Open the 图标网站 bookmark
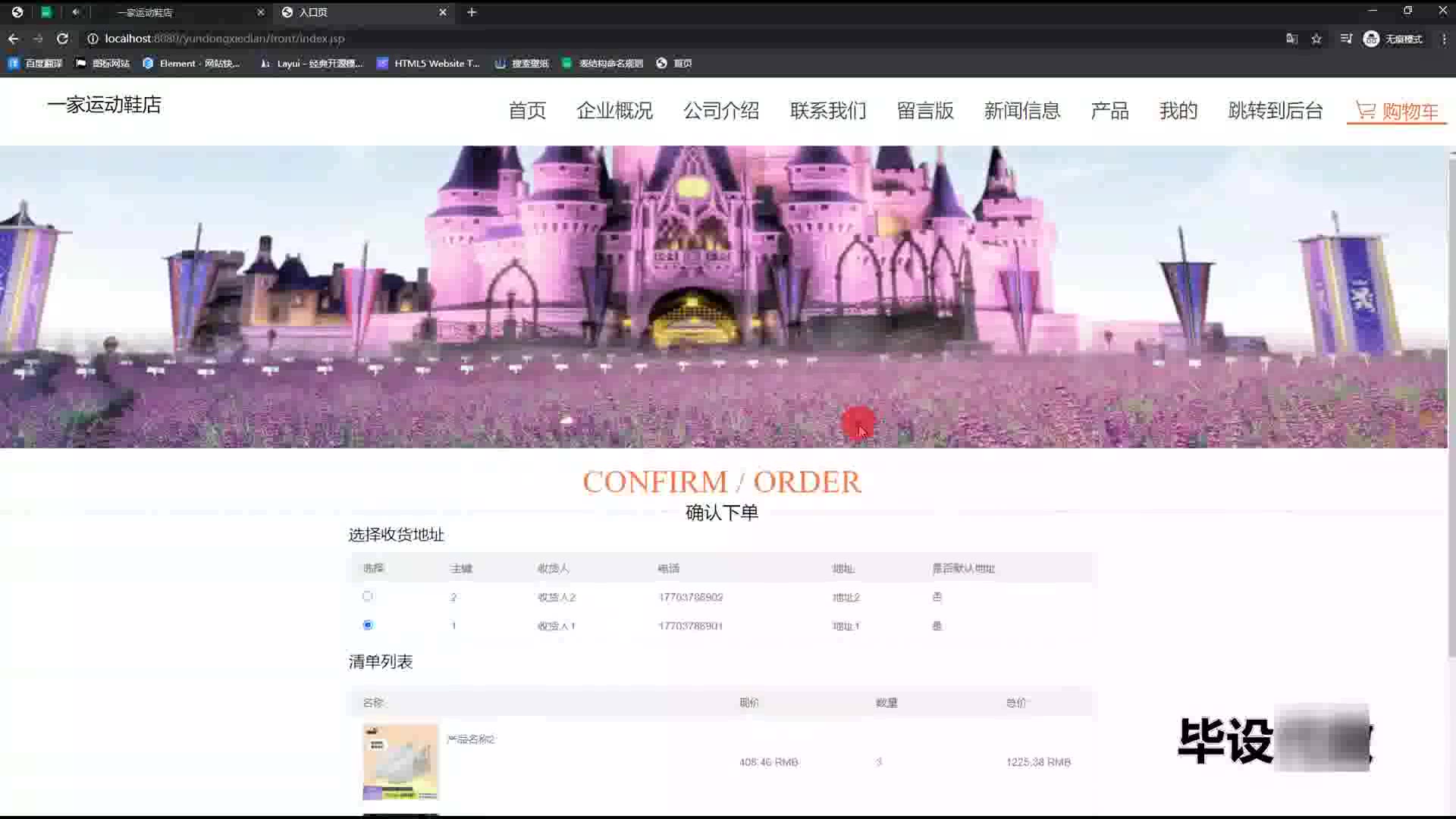Image resolution: width=1456 pixels, height=819 pixels. (x=103, y=64)
